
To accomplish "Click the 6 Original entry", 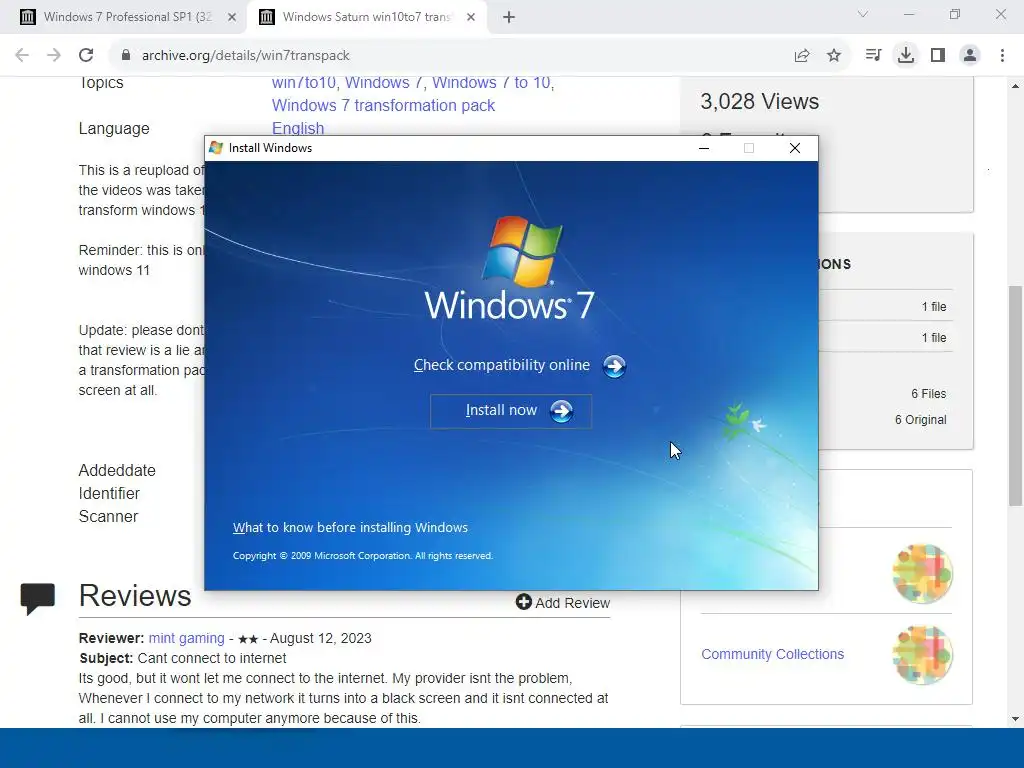I will (920, 419).
